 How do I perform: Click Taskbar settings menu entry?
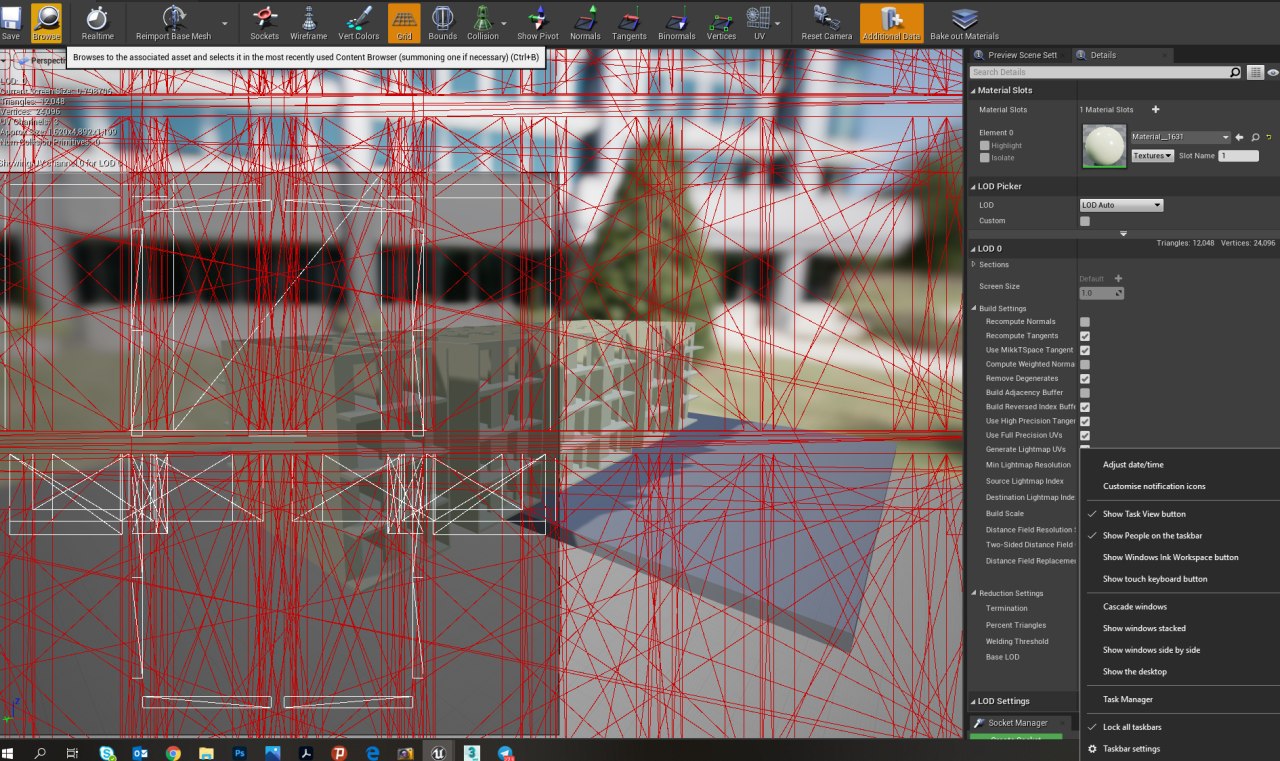click(x=1131, y=749)
